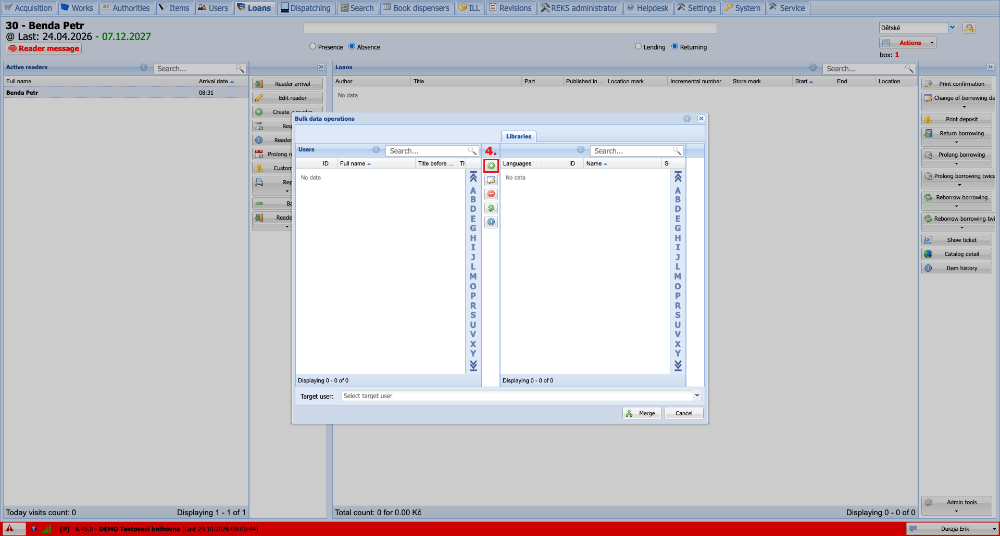Jump to top of the Libraries alphabet index
1000x536 pixels.
[677, 177]
